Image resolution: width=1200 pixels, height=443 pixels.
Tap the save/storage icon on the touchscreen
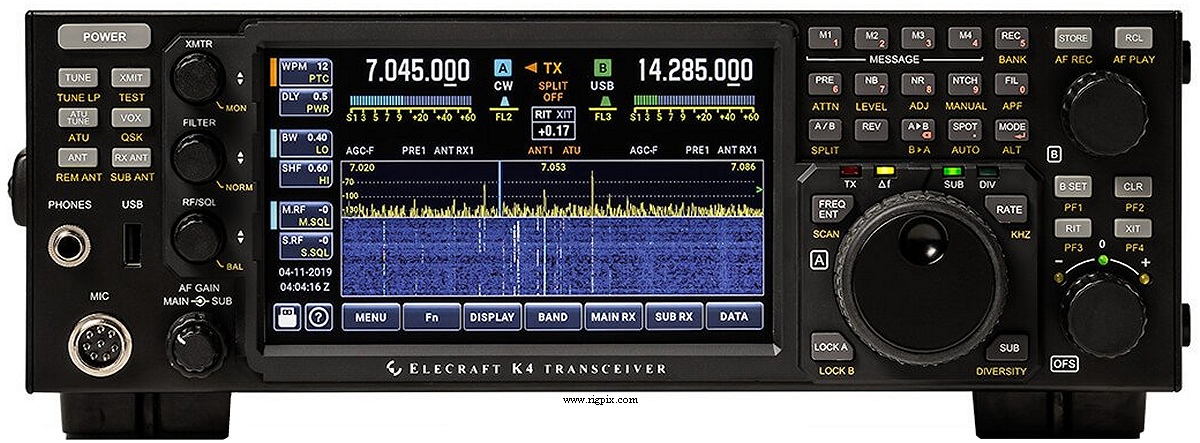[289, 317]
